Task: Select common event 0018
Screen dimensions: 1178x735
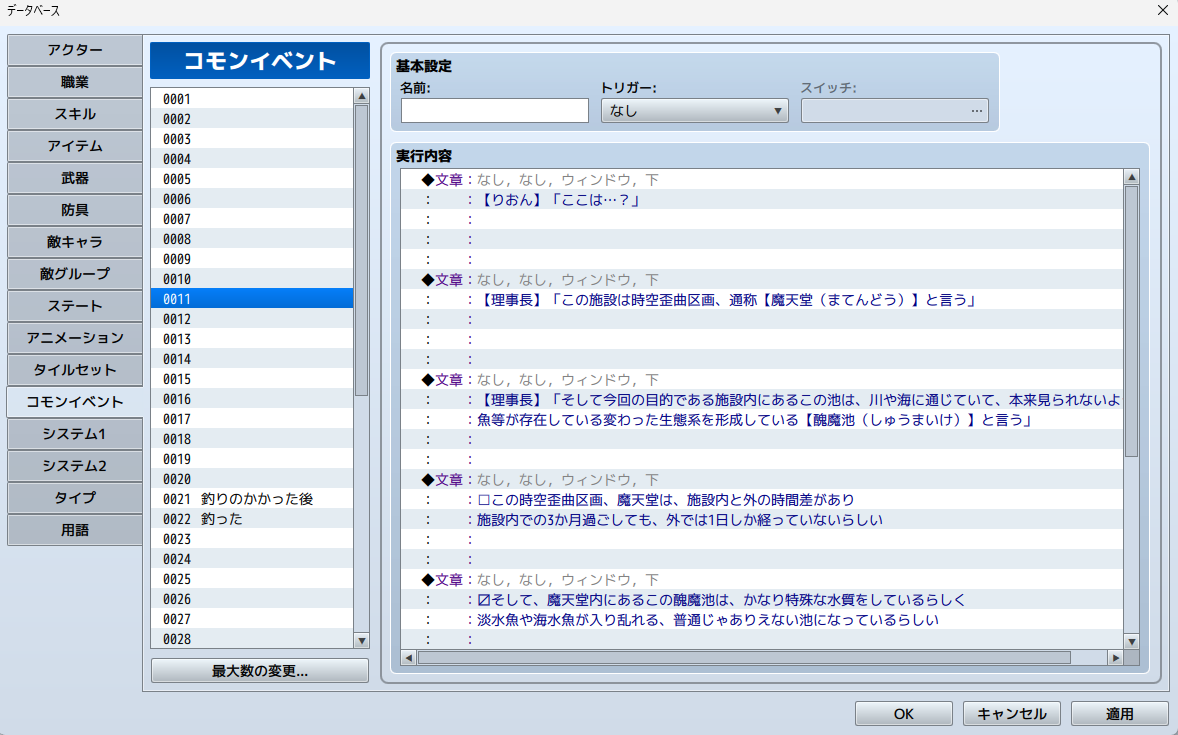Action: click(x=252, y=439)
